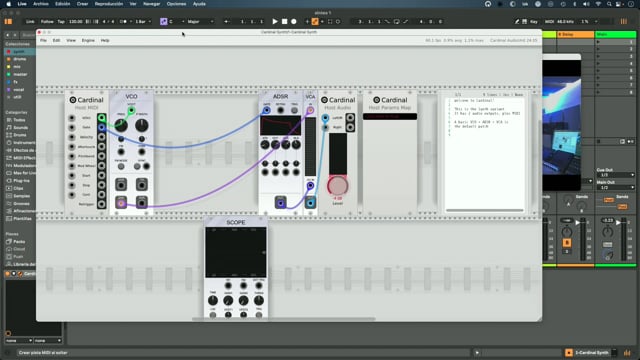
Task: Click the Scope module display
Action: [x=236, y=253]
